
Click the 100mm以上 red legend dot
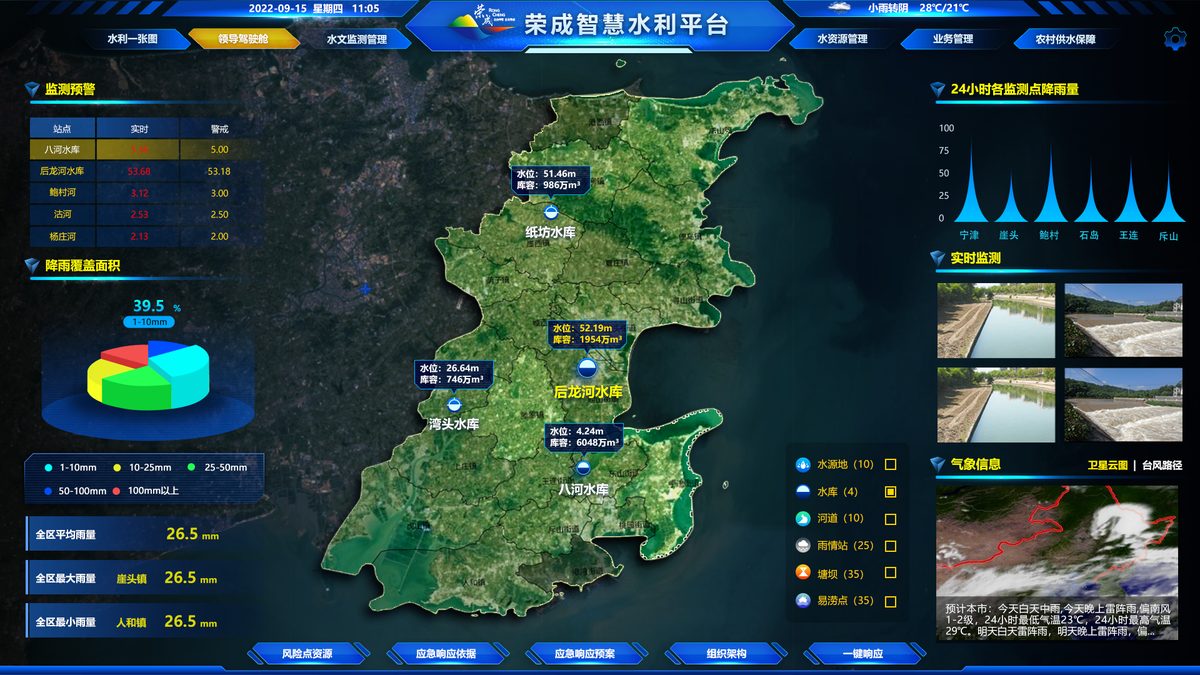click(117, 490)
